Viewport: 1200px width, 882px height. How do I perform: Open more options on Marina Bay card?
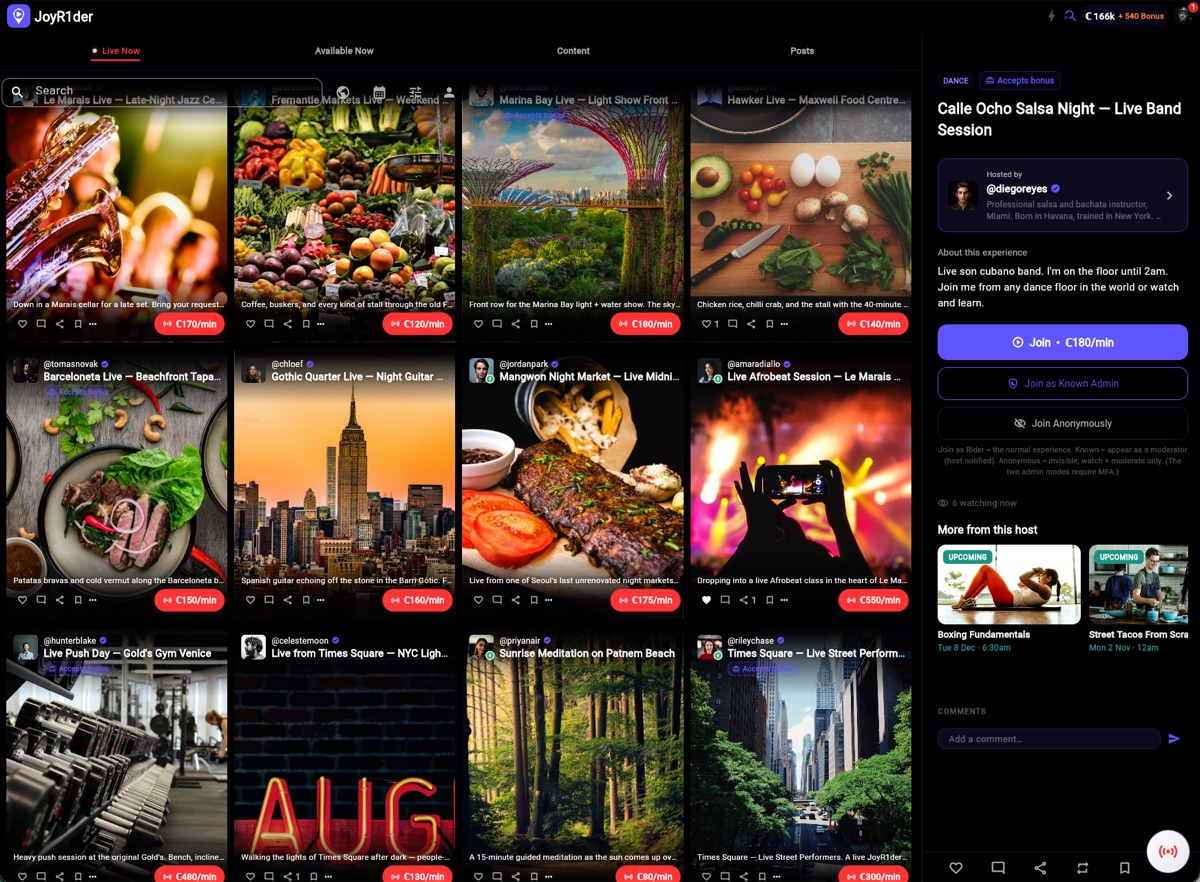point(549,324)
